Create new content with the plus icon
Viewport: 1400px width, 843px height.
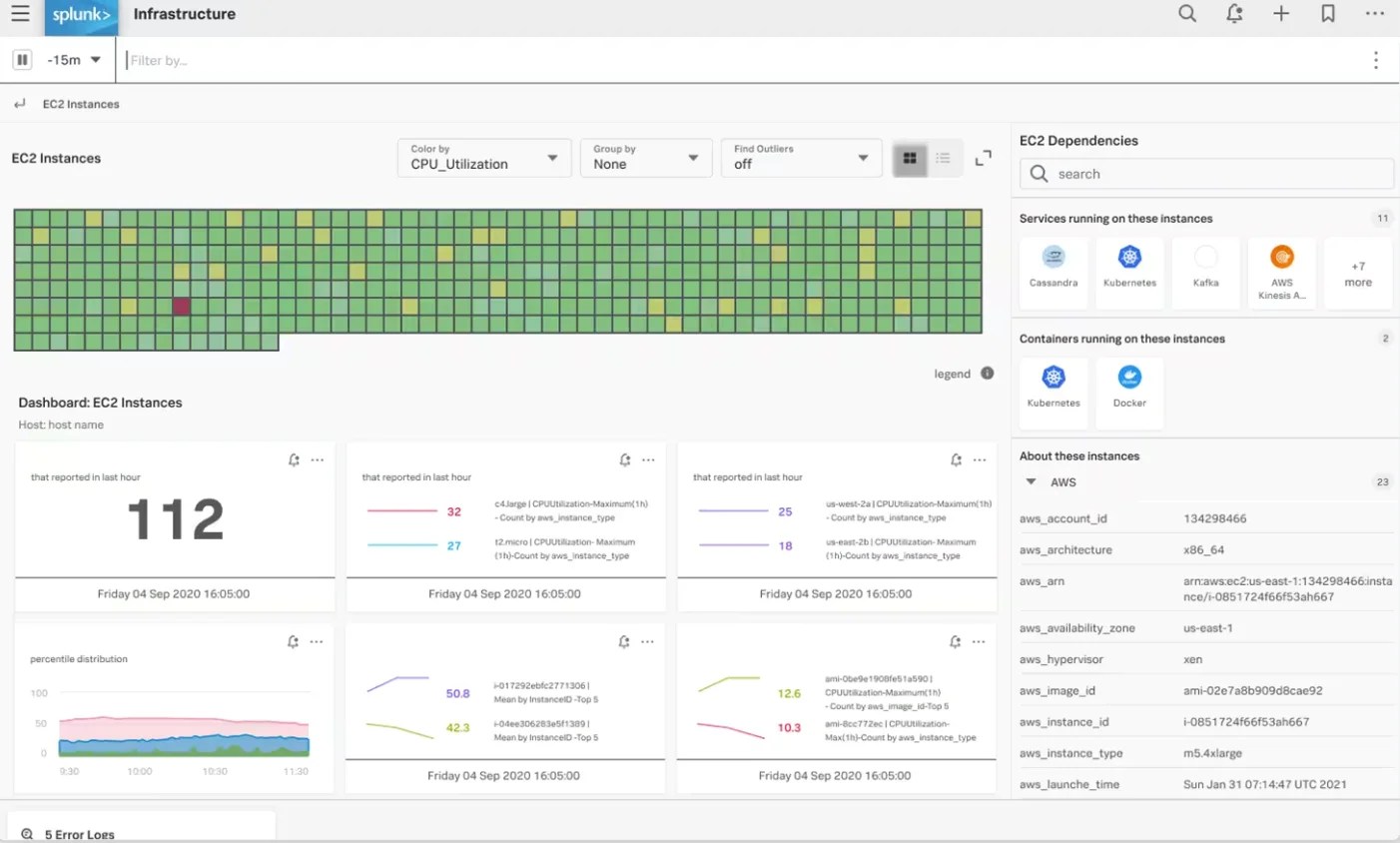[x=1281, y=14]
